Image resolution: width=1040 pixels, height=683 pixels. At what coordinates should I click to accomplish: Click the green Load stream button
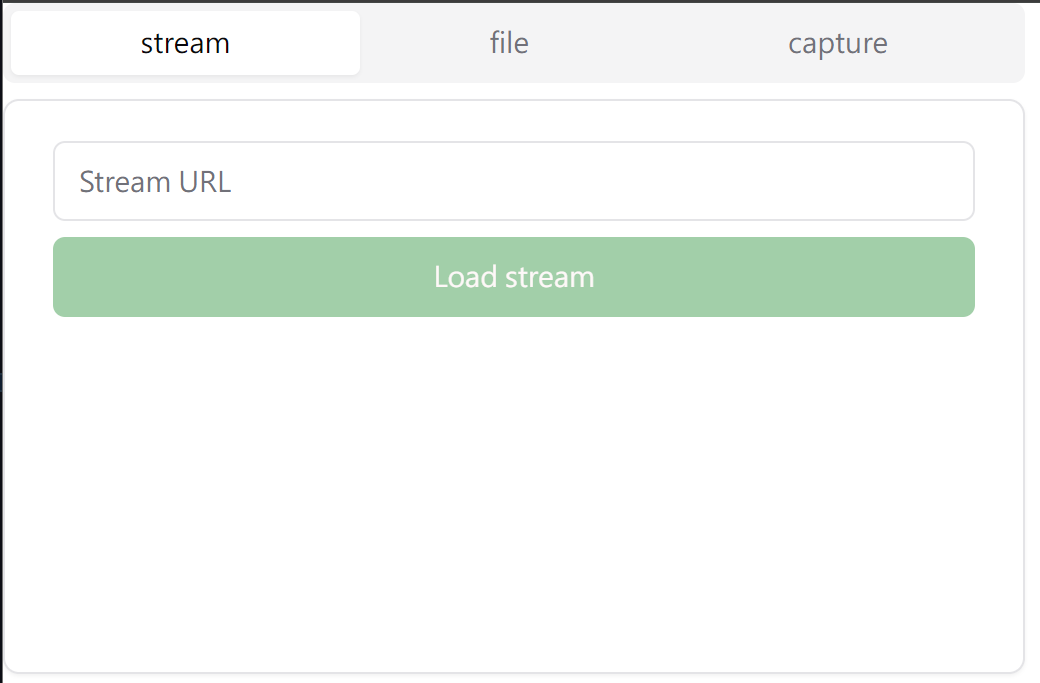513,277
